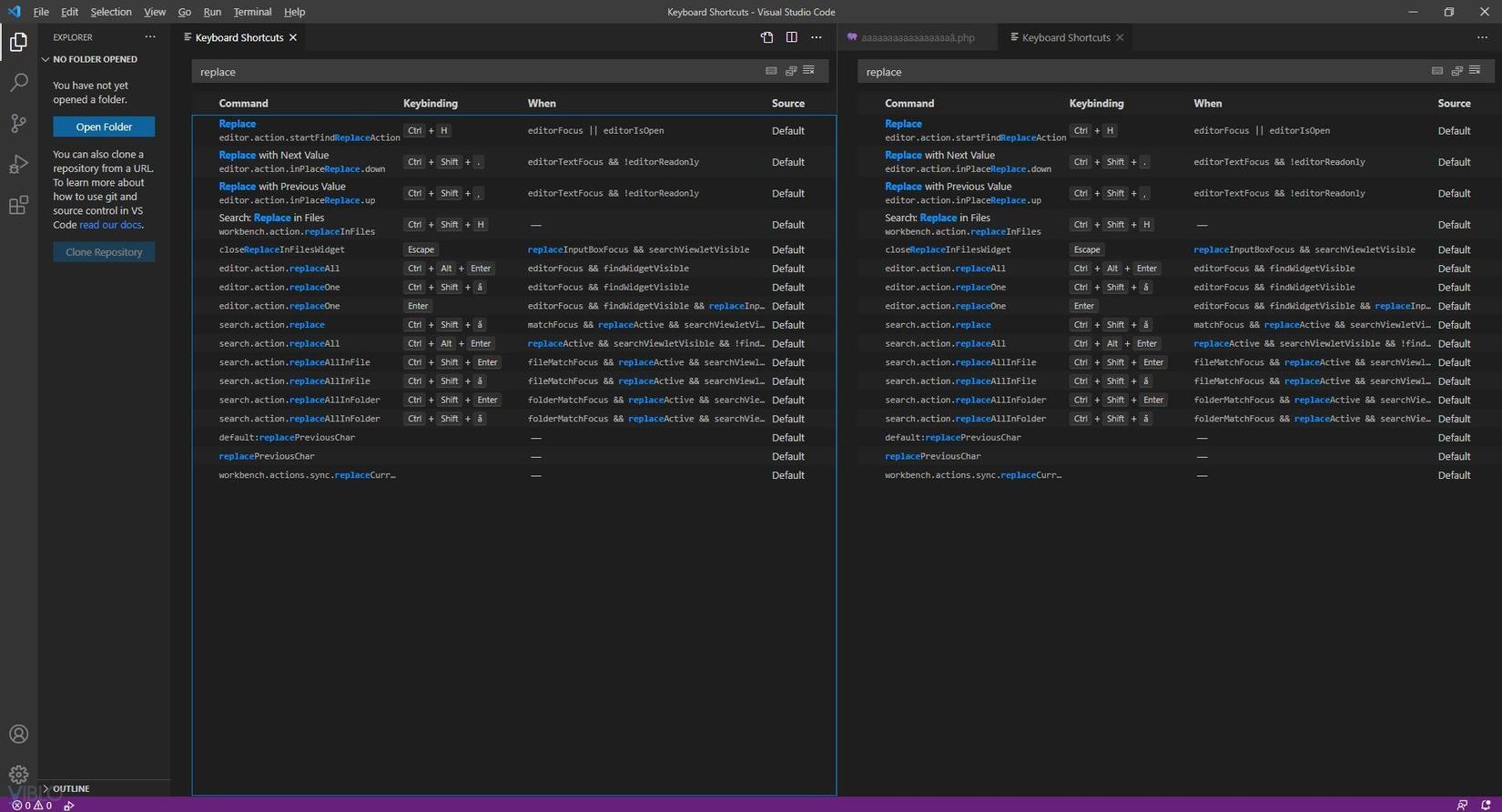Open Source Control view
This screenshot has width=1502, height=812.
pyautogui.click(x=18, y=124)
